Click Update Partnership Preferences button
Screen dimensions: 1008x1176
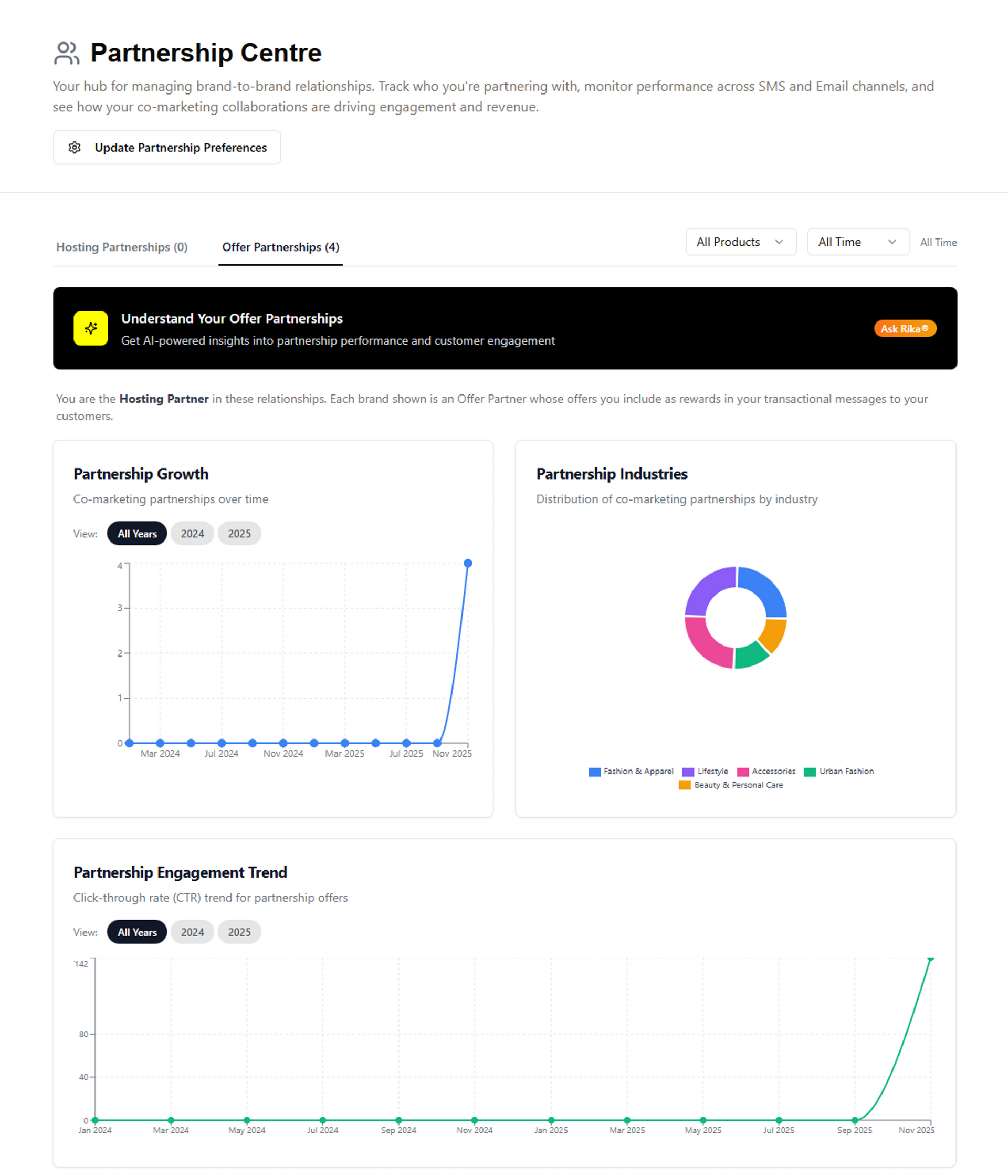coord(167,148)
